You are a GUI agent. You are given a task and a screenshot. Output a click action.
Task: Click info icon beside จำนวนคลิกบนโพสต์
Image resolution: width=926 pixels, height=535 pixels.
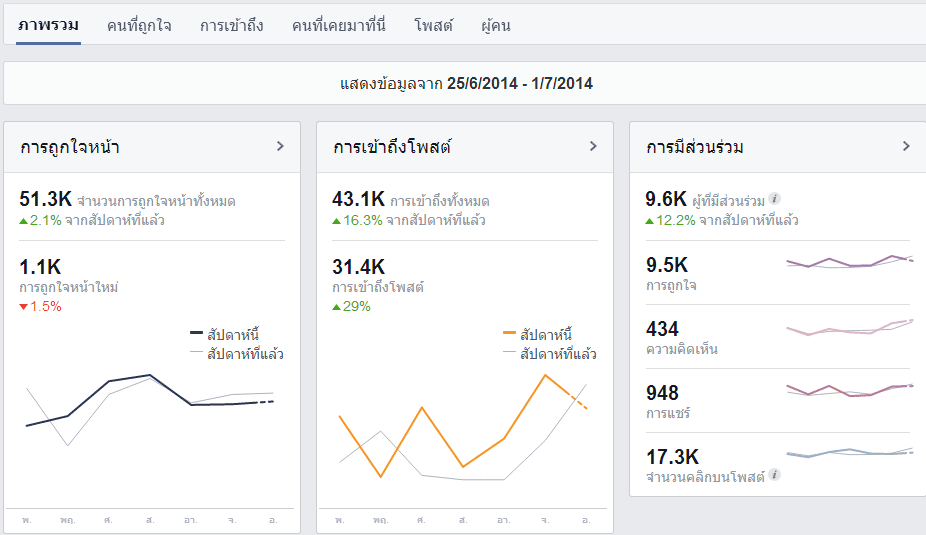pos(775,474)
